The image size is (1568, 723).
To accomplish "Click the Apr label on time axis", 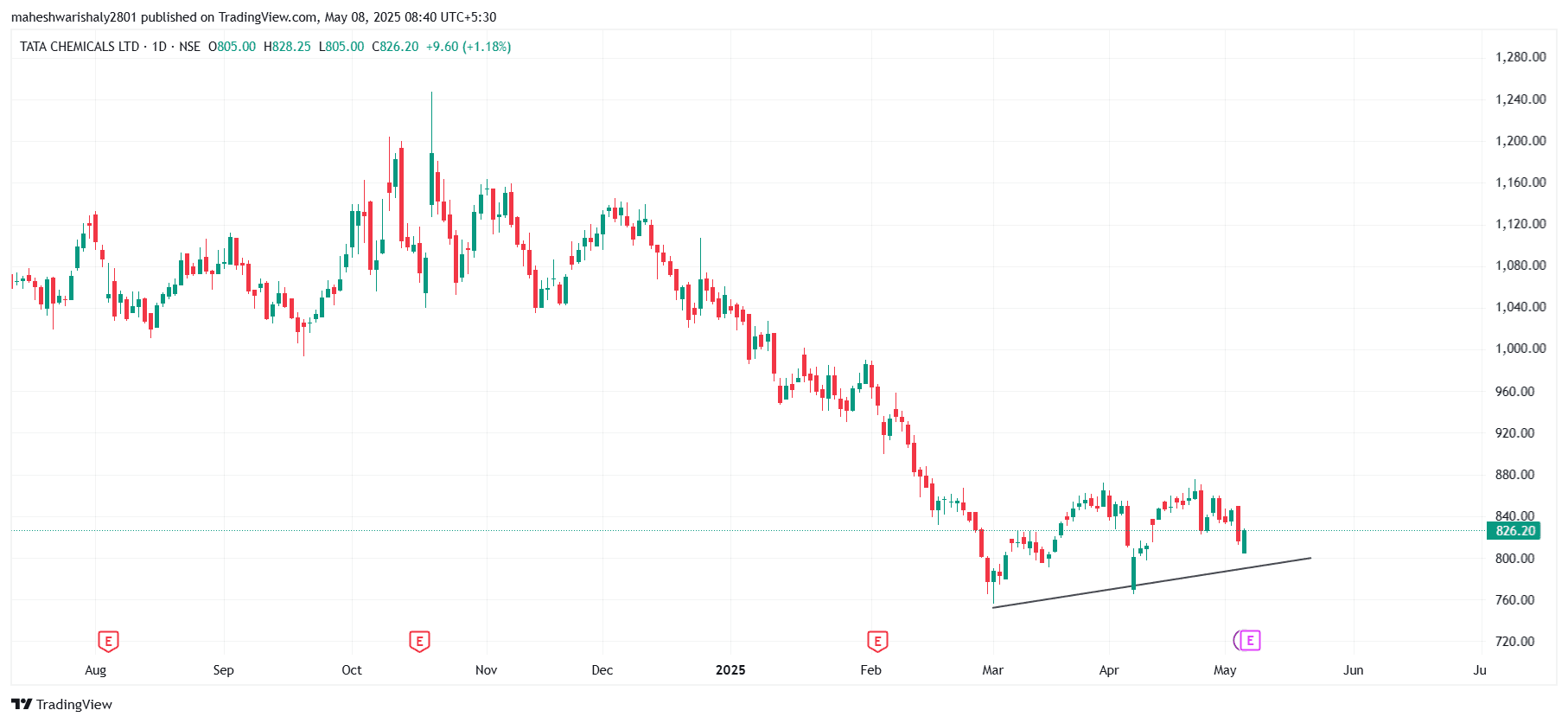I will [1109, 670].
